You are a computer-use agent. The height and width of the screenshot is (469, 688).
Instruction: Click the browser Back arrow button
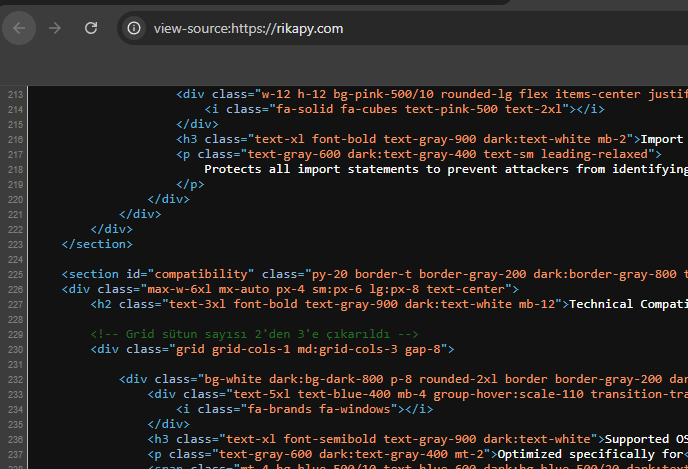(19, 29)
